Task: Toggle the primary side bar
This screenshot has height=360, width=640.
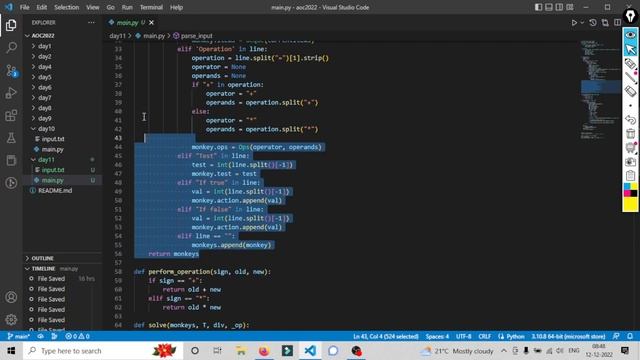Action: click(539, 7)
